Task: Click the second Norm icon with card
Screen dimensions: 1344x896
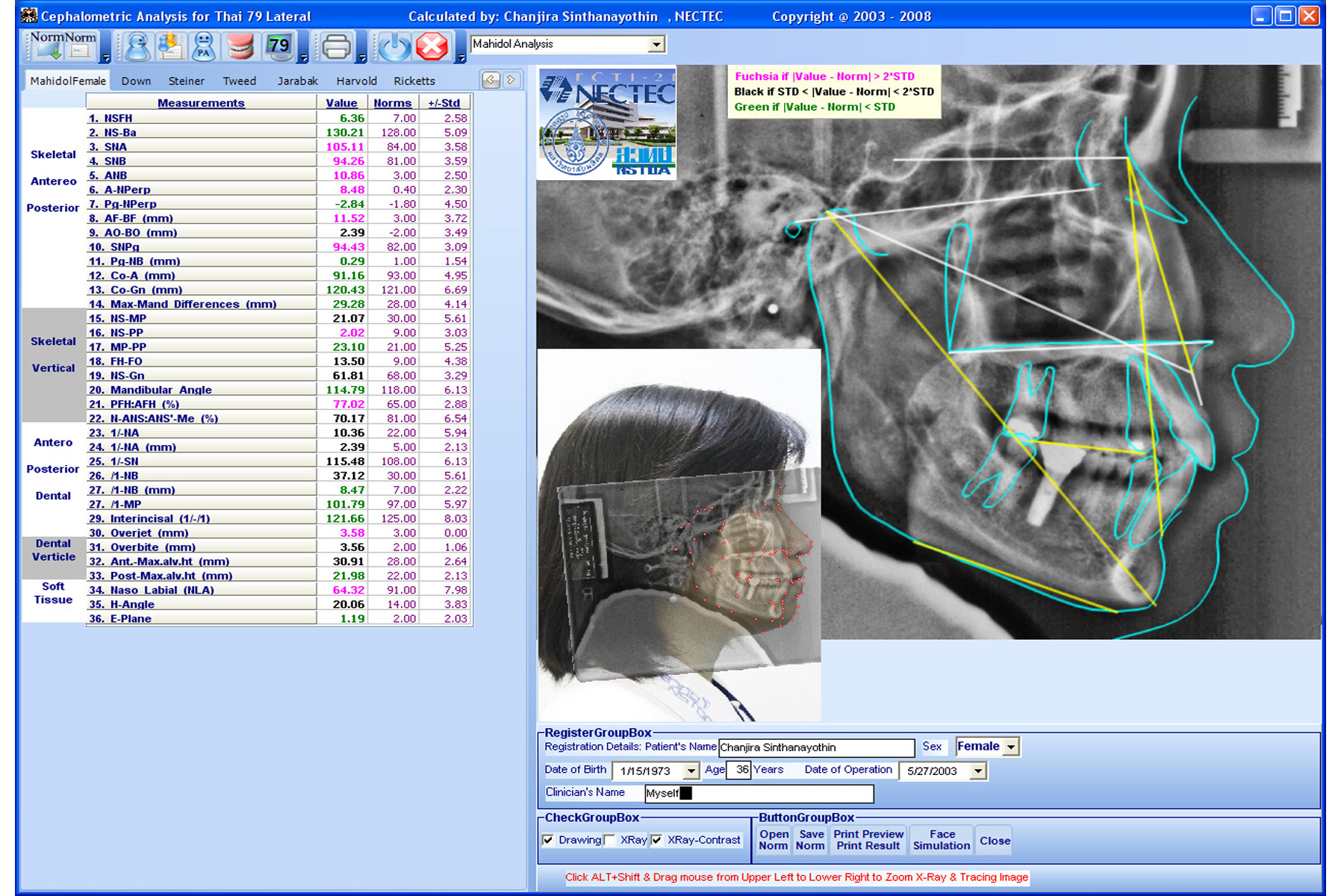Action: (80, 47)
